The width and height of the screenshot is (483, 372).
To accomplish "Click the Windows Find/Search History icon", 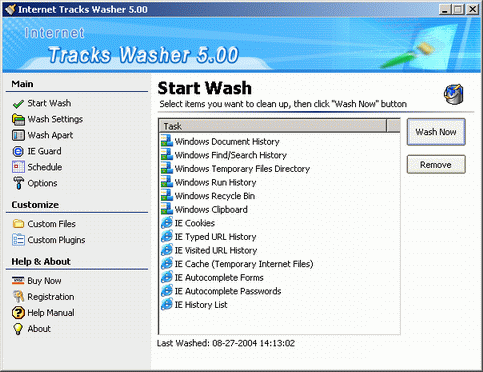I will coord(167,155).
